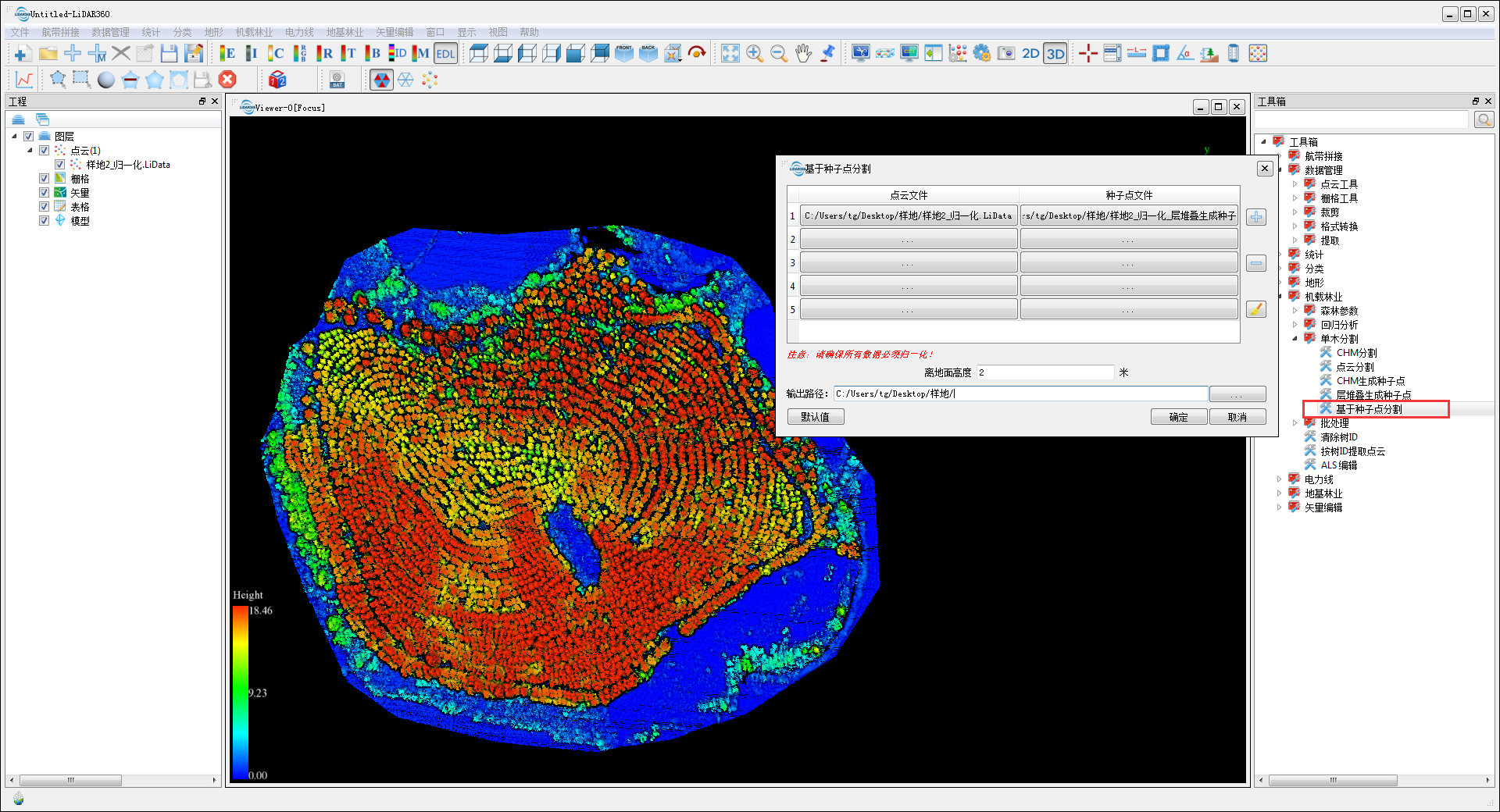Viewport: 1500px width, 812px height.
Task: Toggle the 矢量 vector checkbox
Action: [x=45, y=192]
